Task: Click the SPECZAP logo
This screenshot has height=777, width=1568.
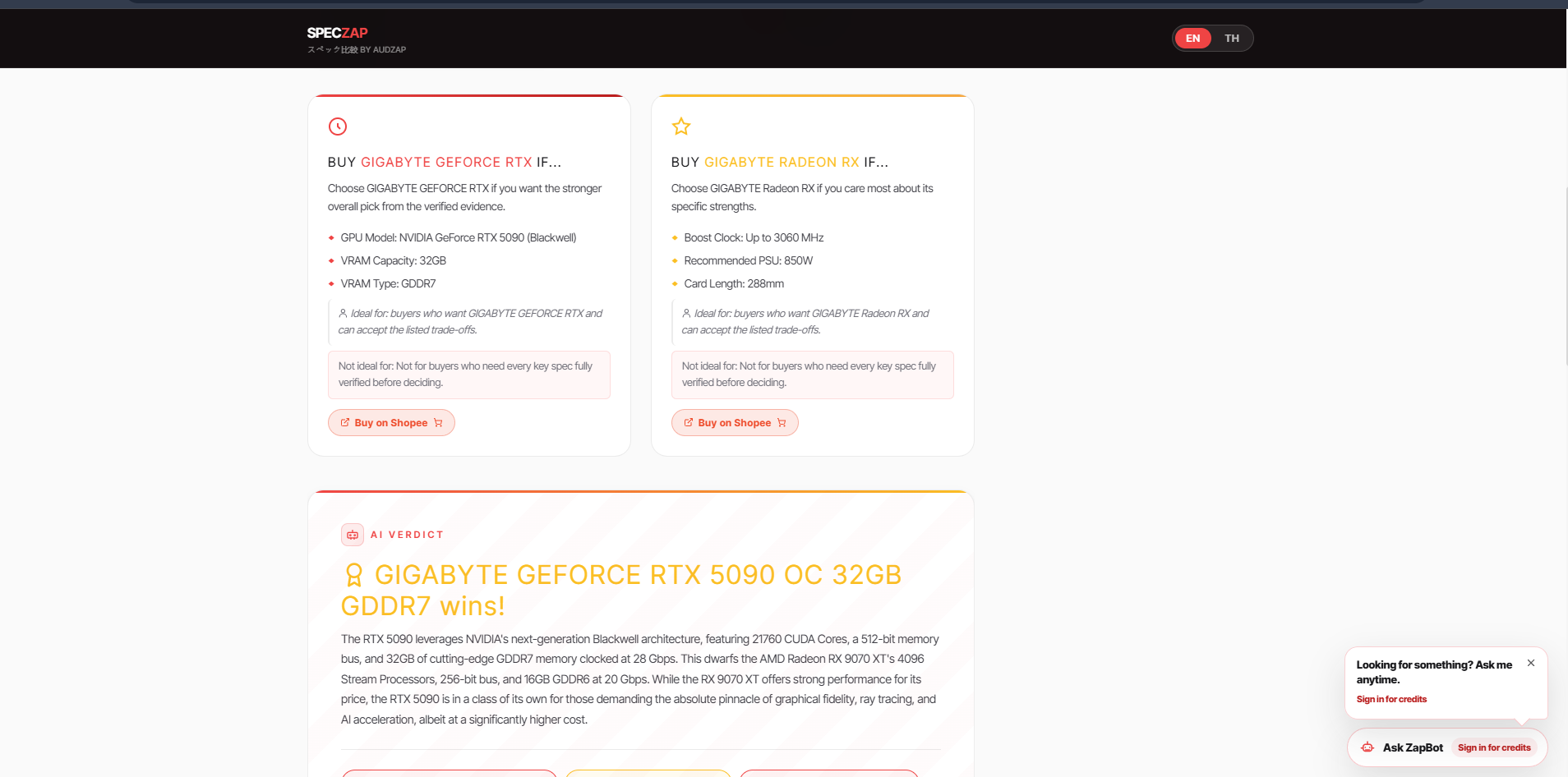Action: coord(337,33)
